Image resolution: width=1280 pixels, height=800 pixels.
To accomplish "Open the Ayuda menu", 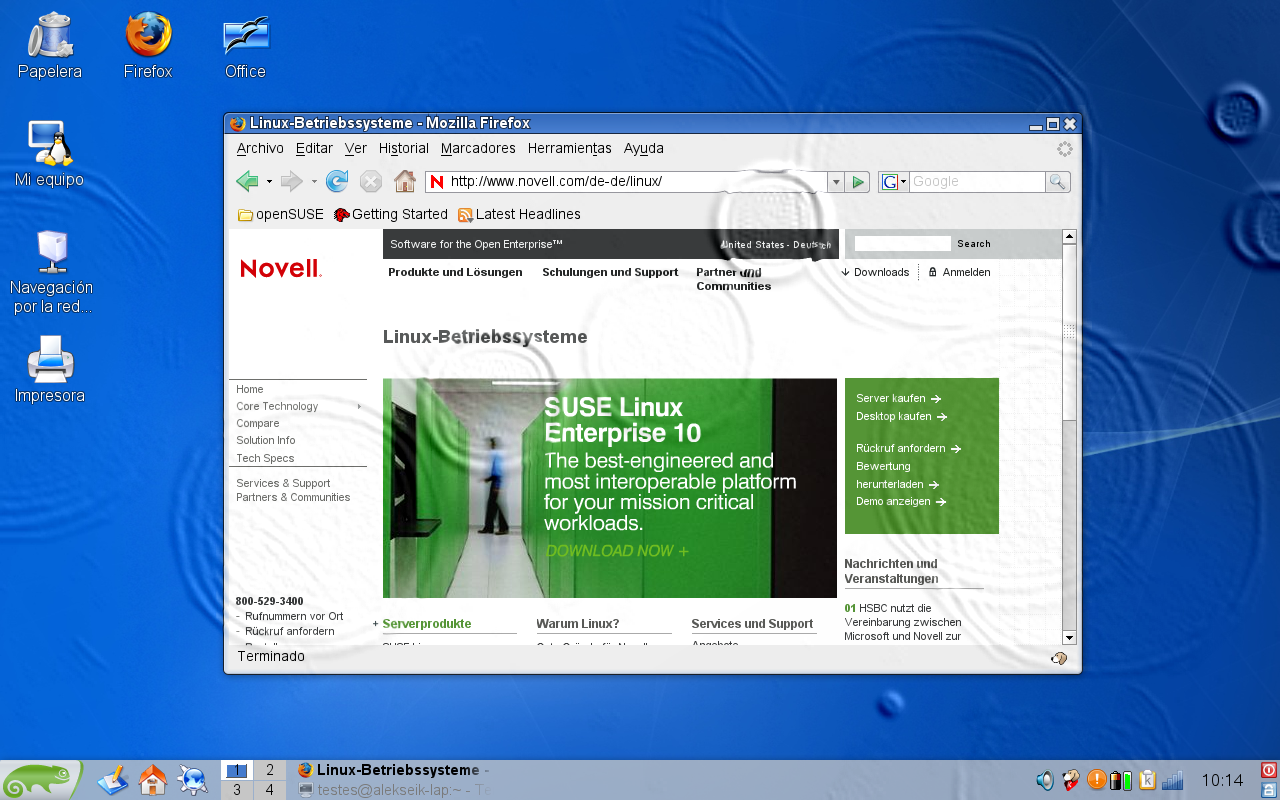I will coord(644,148).
